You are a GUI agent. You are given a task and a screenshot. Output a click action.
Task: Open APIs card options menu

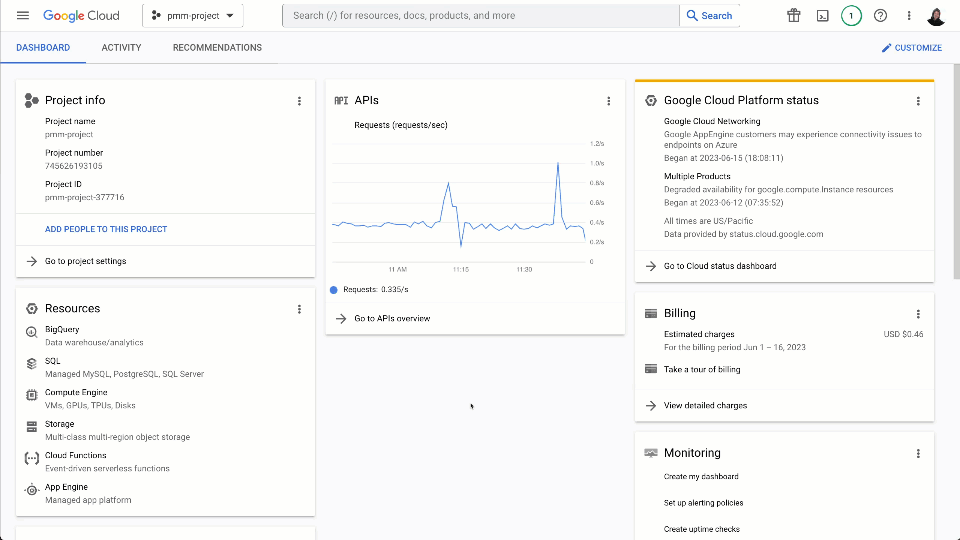click(x=608, y=101)
